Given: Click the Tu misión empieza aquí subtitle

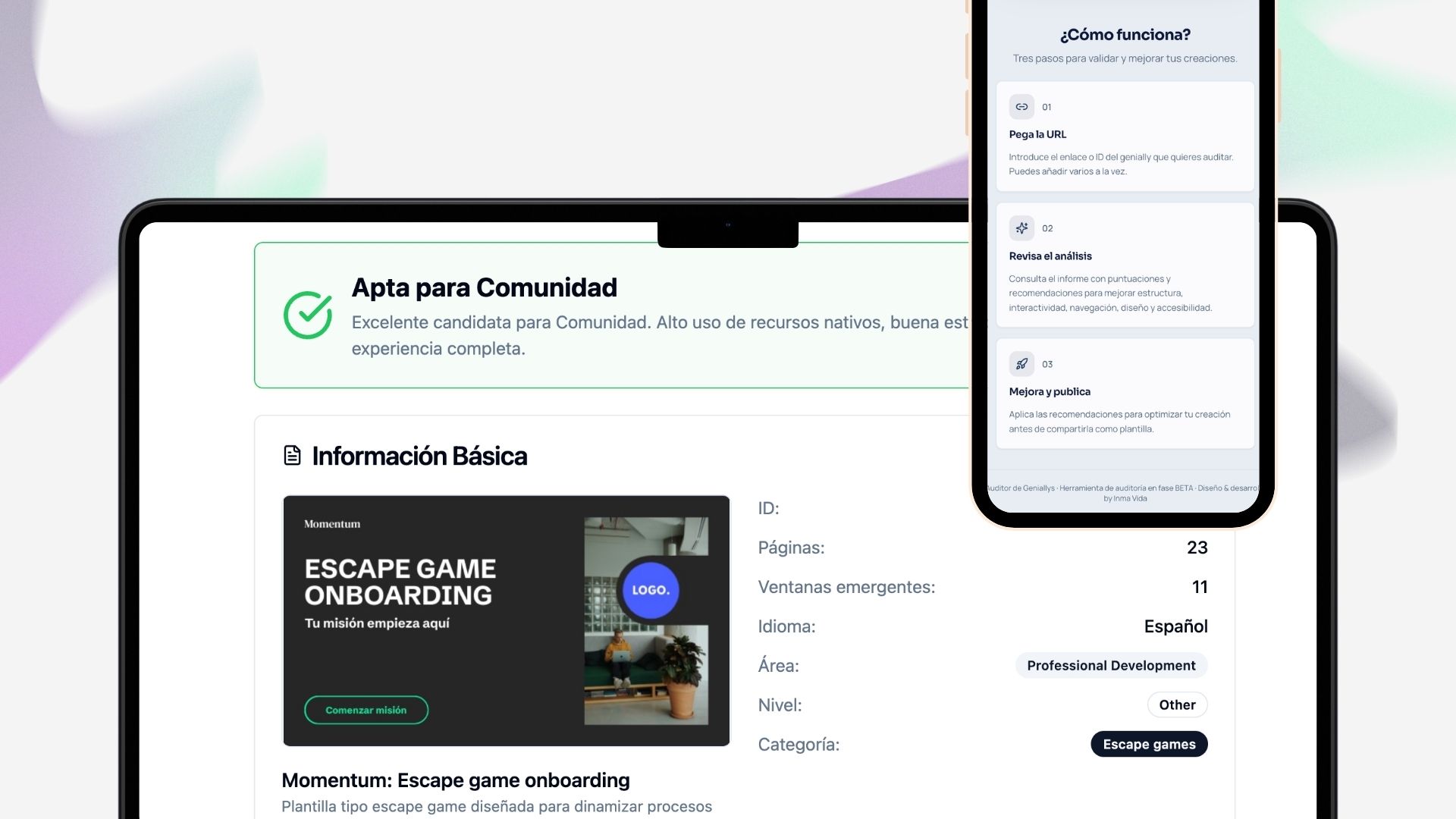Looking at the screenshot, I should [377, 623].
